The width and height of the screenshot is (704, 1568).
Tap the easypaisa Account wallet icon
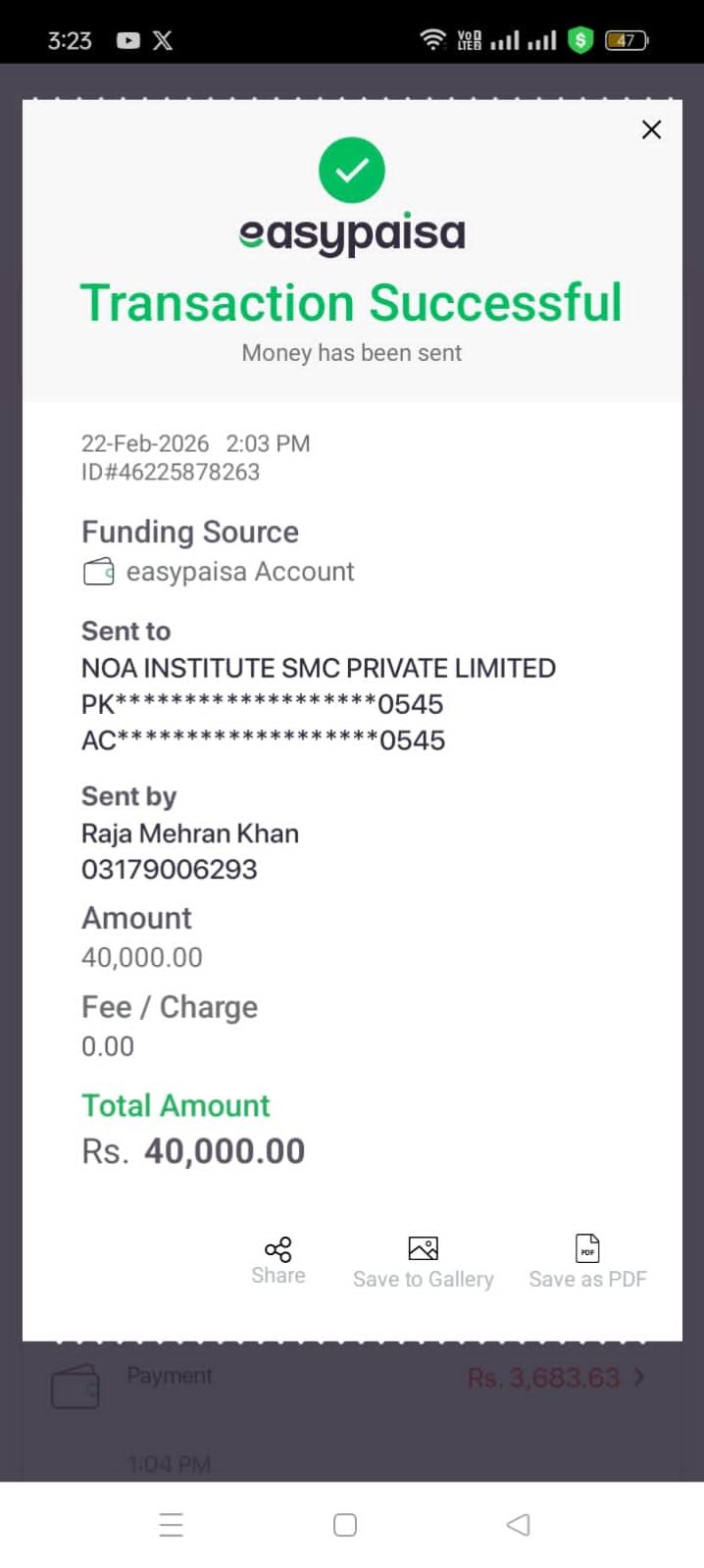[99, 572]
